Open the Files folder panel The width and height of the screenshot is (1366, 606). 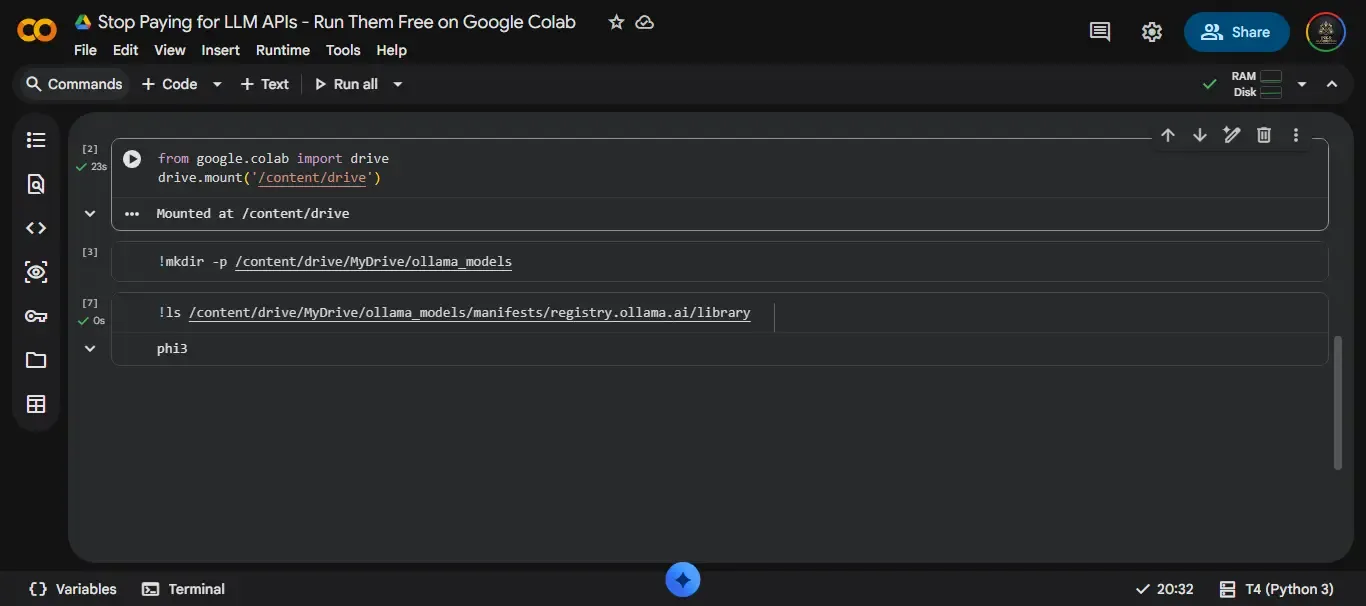pyautogui.click(x=36, y=360)
